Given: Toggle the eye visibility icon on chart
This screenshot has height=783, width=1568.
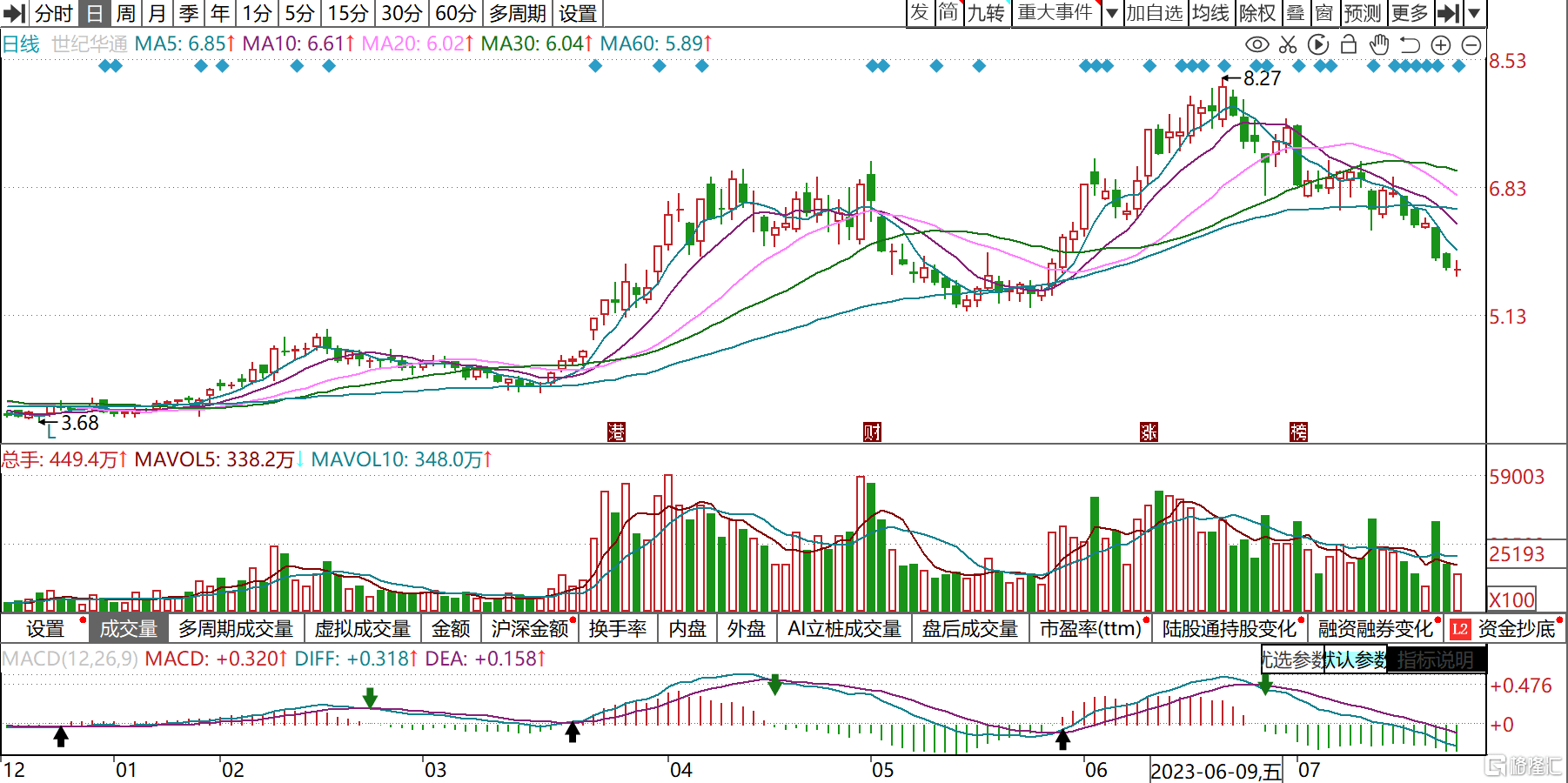Looking at the screenshot, I should click(x=1256, y=44).
